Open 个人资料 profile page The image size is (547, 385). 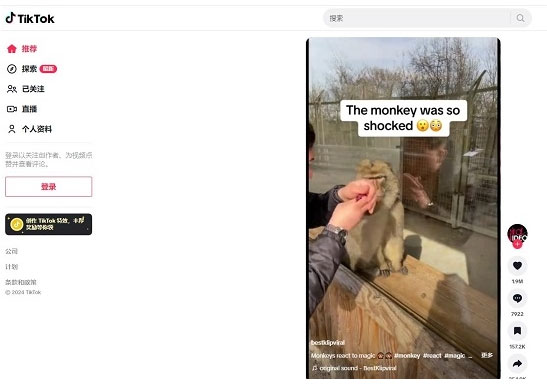(x=29, y=129)
